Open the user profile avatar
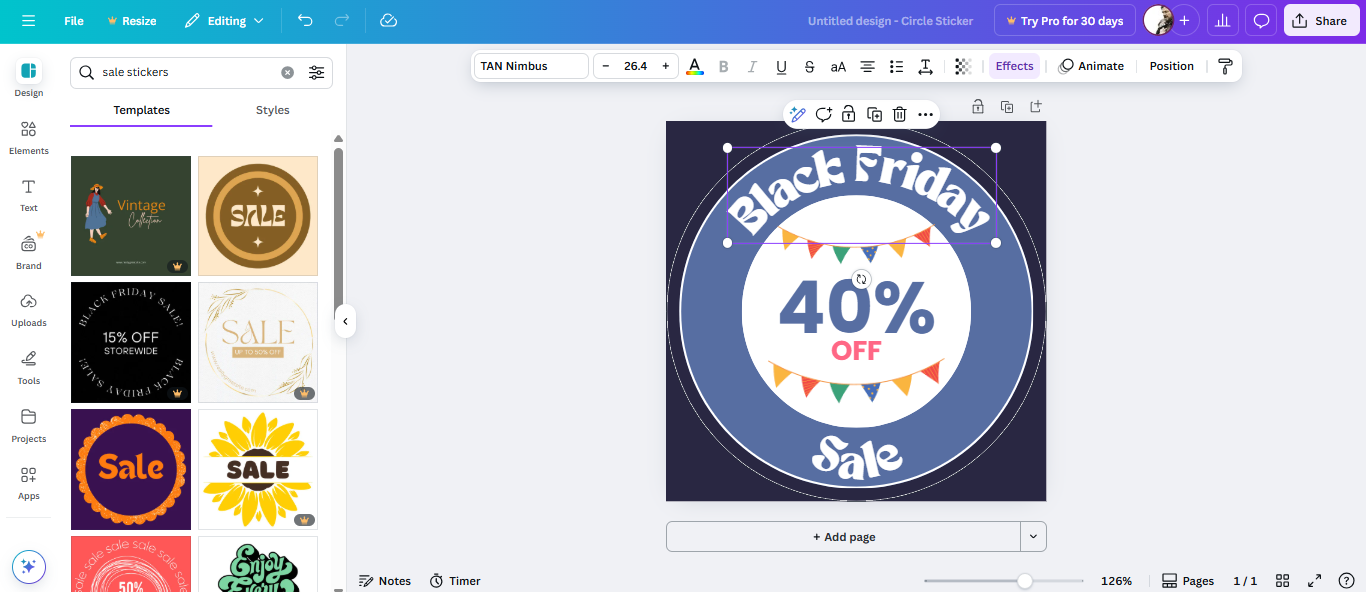The width and height of the screenshot is (1366, 592). (x=1158, y=21)
